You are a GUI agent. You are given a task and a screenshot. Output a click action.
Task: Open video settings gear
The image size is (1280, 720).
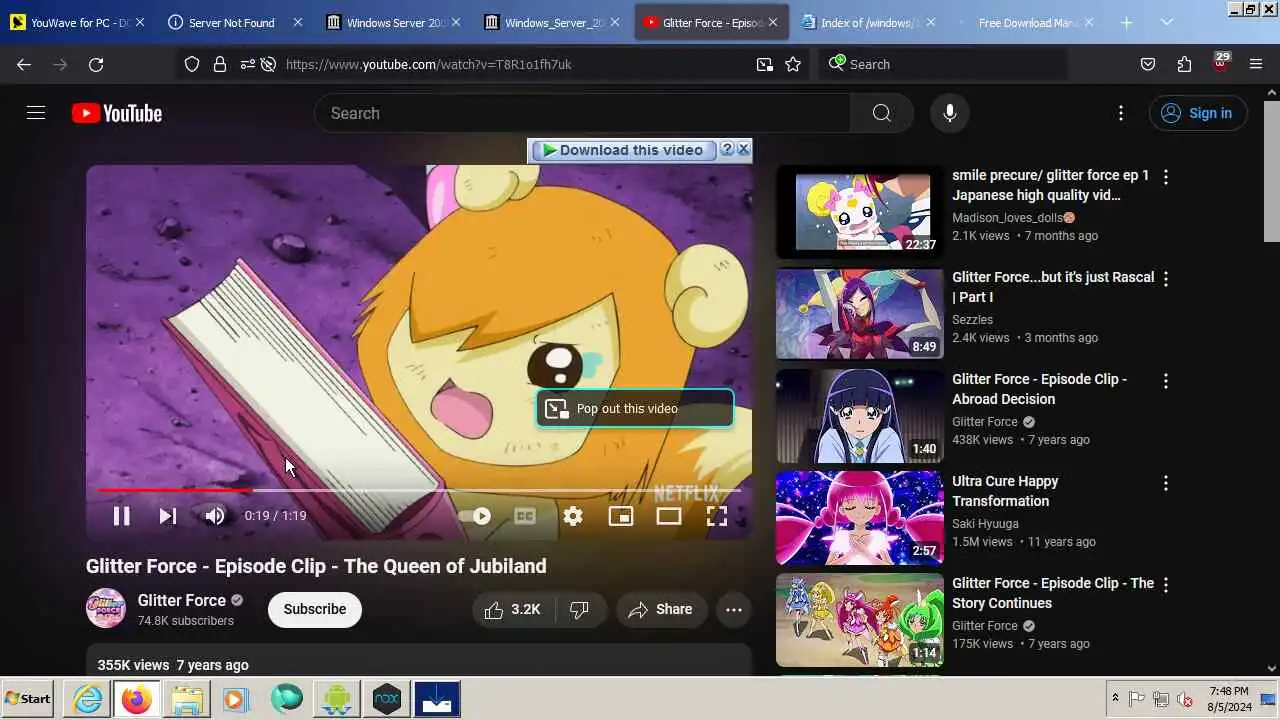[x=573, y=516]
